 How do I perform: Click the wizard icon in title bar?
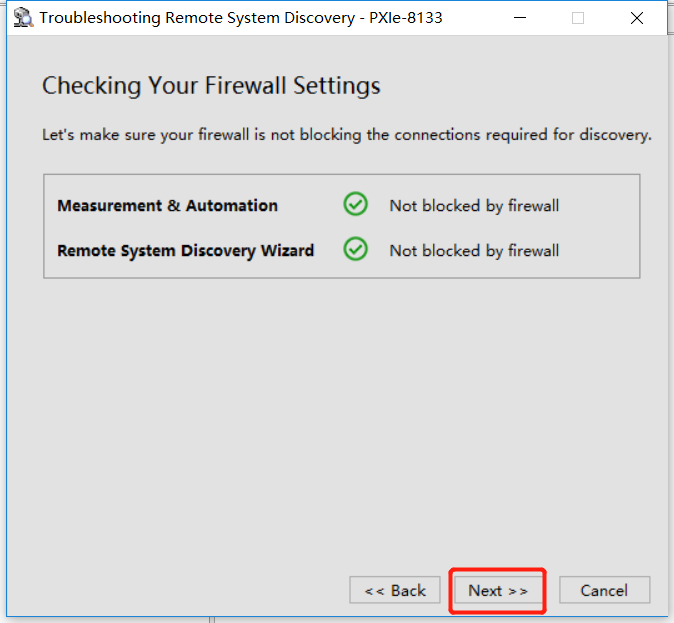pyautogui.click(x=23, y=18)
